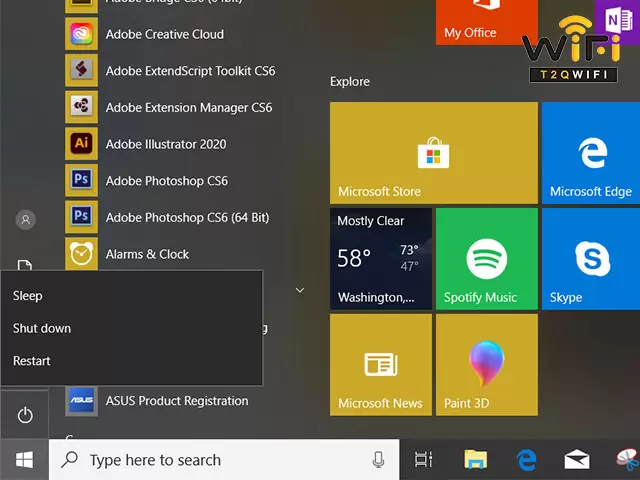Launch Adobe Photoshop CS6 (64 Bit) icon
Viewport: 640px width, 480px height.
[81, 217]
